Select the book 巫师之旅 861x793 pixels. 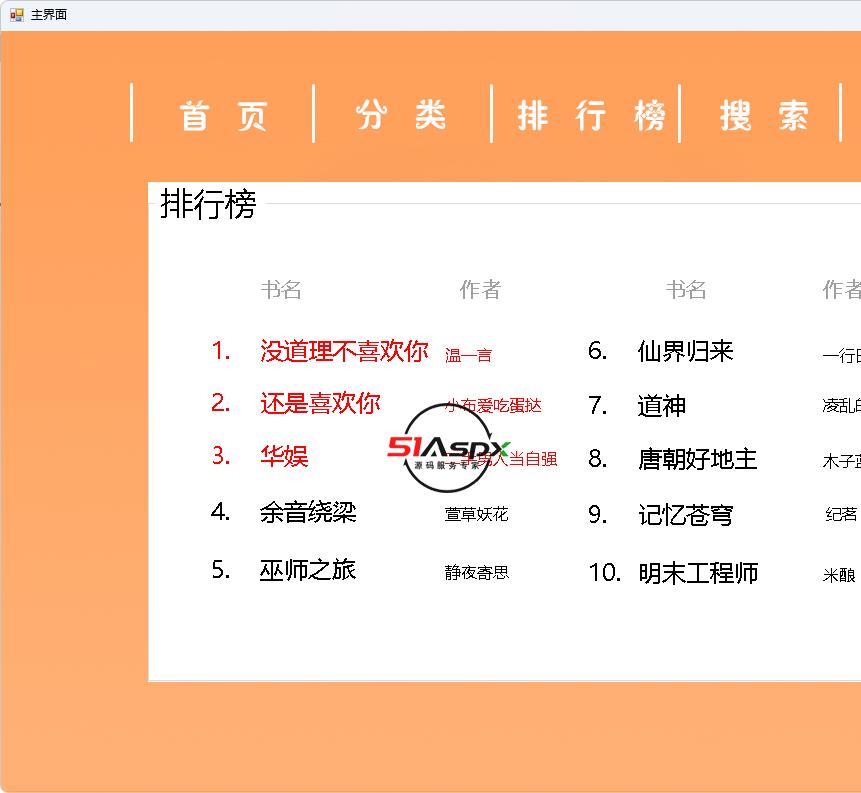pyautogui.click(x=308, y=570)
